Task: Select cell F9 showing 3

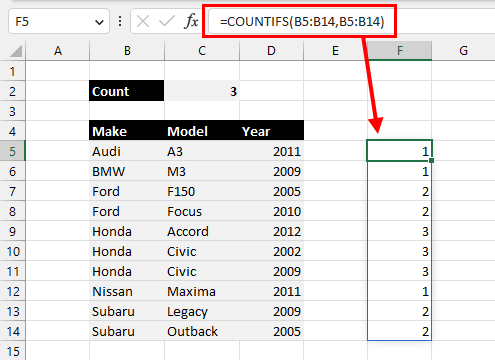Action: (x=400, y=231)
